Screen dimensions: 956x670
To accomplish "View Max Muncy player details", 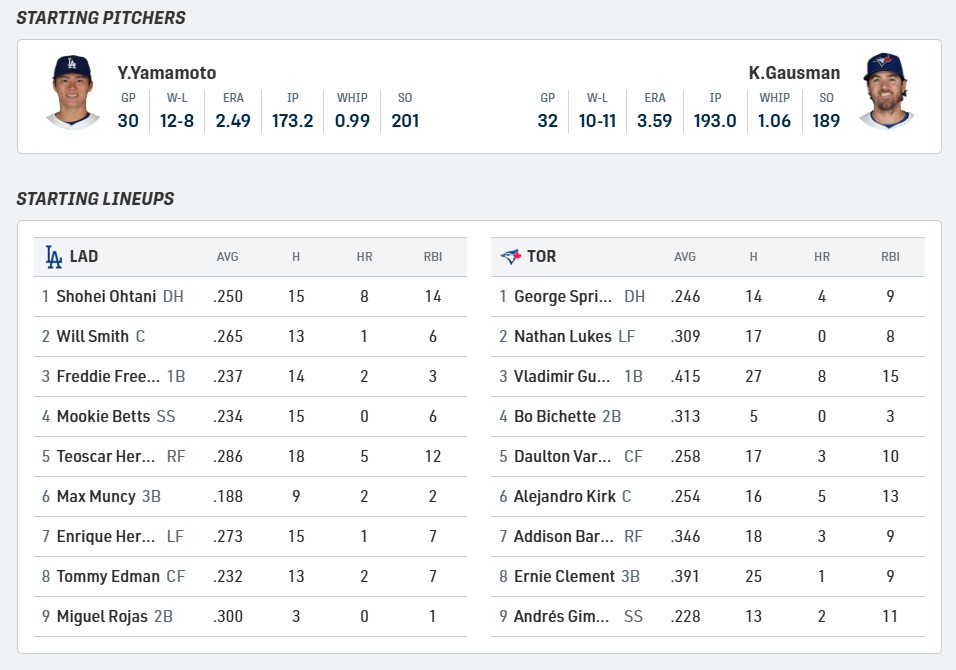I will [96, 497].
